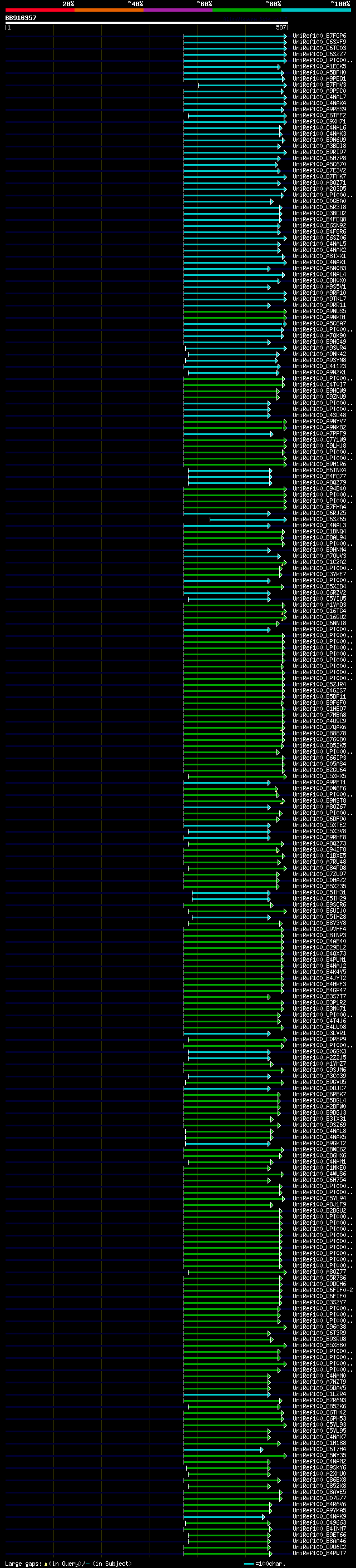
Task: Select label UniRef100_C4WUS6
Action: 319,1174
